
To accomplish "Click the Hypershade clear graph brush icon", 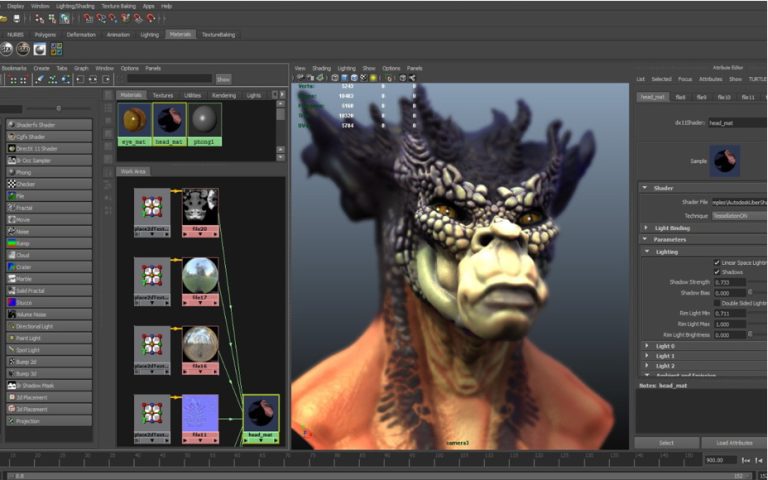I will click(x=40, y=79).
